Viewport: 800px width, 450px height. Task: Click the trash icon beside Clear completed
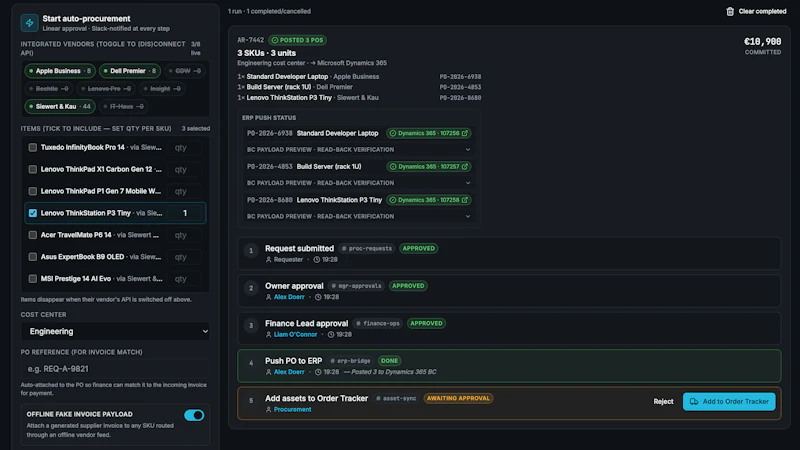click(730, 11)
